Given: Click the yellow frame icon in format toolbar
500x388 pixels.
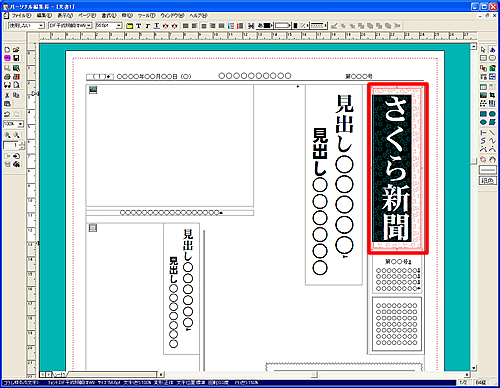Looking at the screenshot, I should 130,26.
